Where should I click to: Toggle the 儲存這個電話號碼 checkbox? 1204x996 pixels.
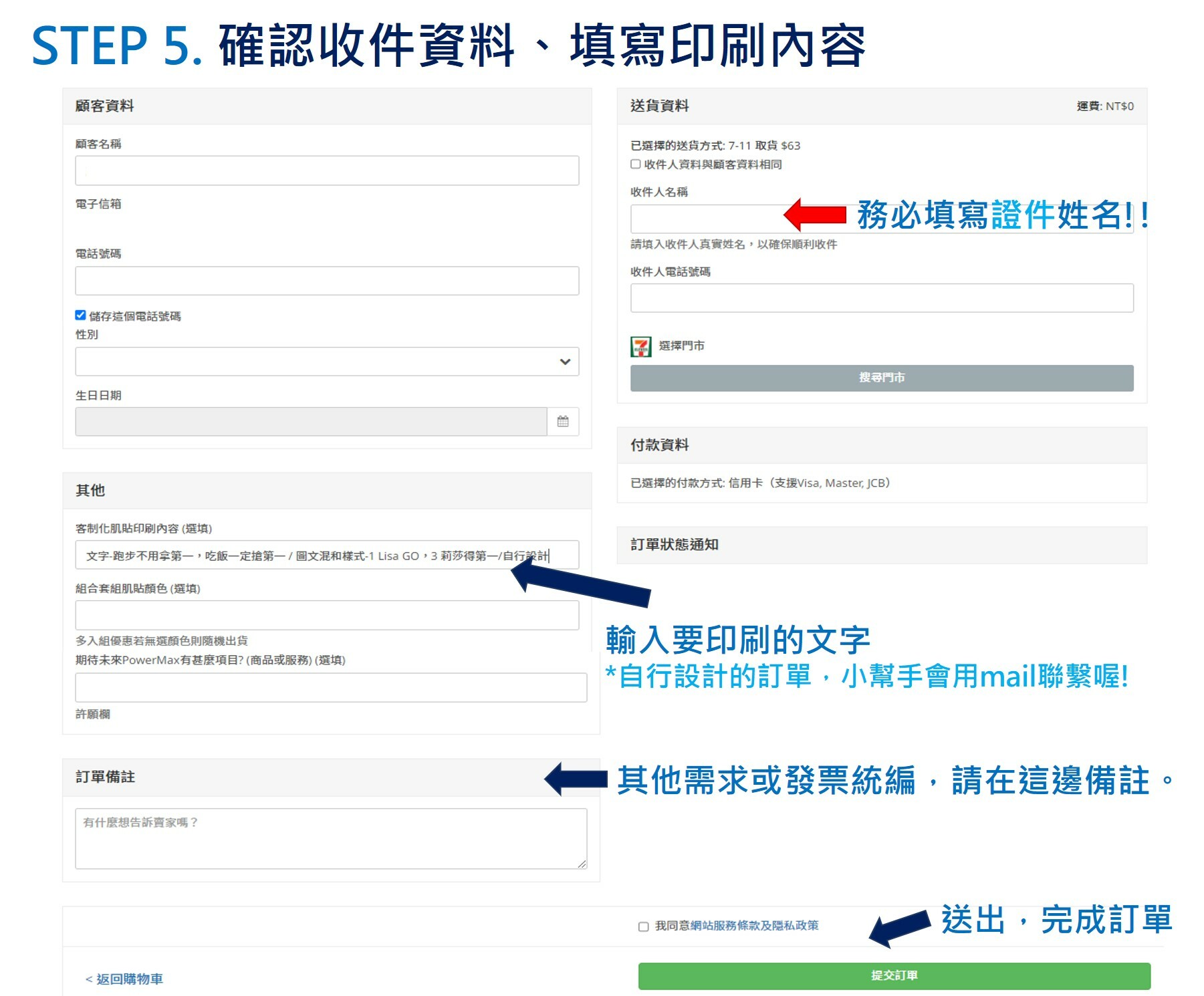click(x=81, y=316)
